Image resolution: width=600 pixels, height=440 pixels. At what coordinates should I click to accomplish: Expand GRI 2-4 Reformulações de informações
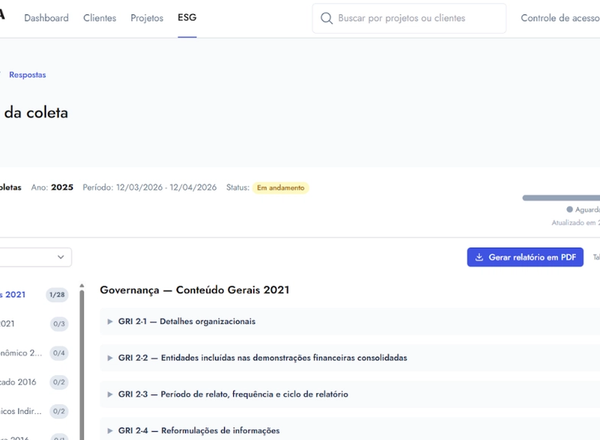coord(350,429)
